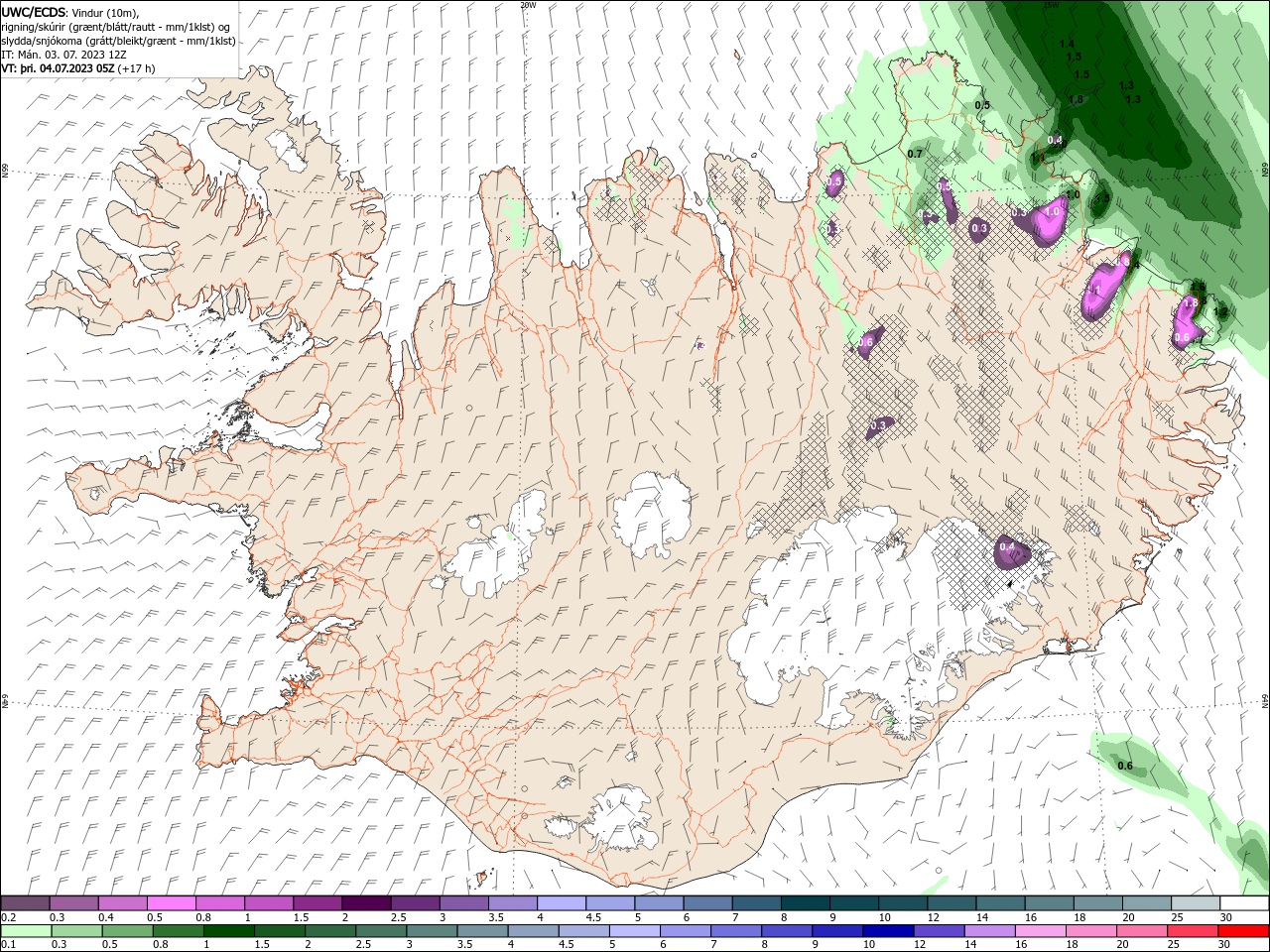Viewport: 1270px width, 952px height.
Task: Pick the orchid 0.4 swatch in the upper legend
Action: point(123,903)
